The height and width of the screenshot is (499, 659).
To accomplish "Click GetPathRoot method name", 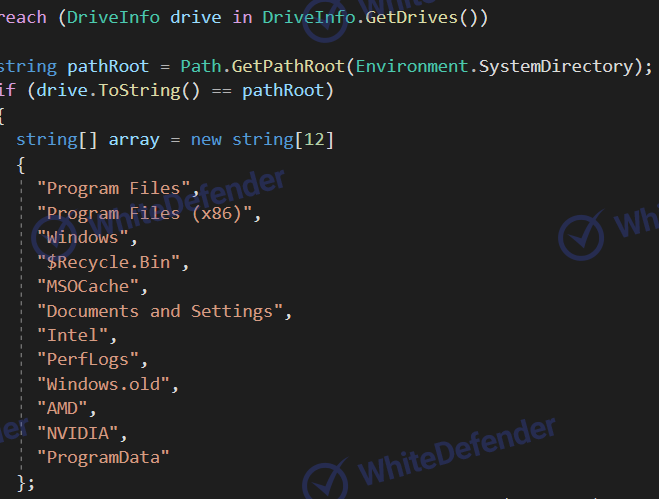I will (288, 66).
